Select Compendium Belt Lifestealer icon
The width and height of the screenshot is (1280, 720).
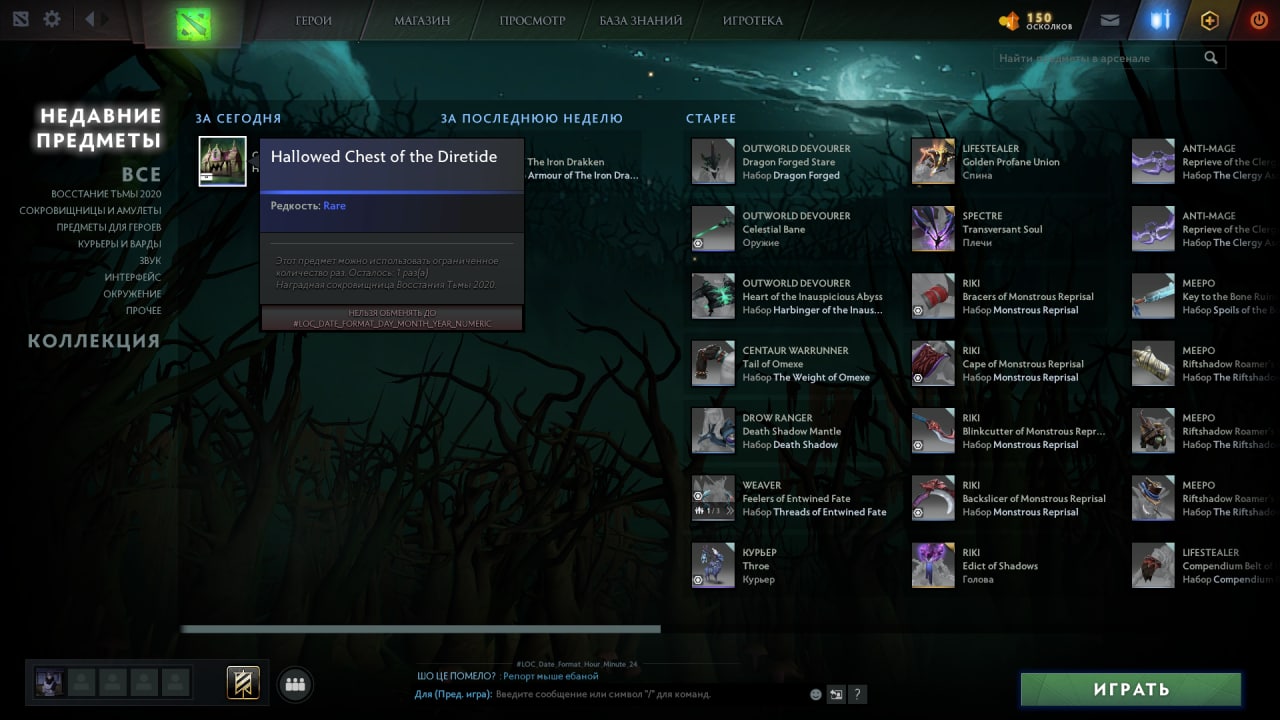tap(1153, 565)
